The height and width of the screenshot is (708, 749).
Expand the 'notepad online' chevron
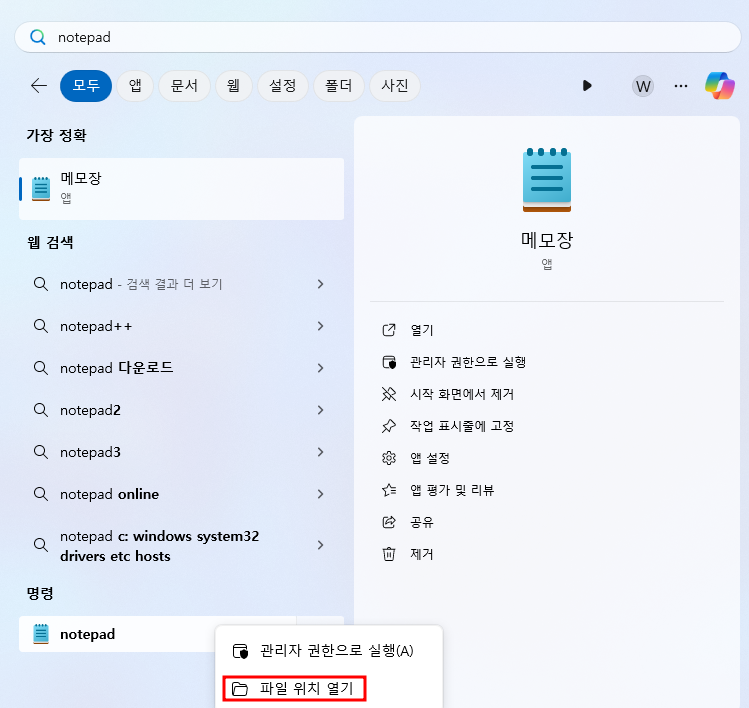point(321,494)
